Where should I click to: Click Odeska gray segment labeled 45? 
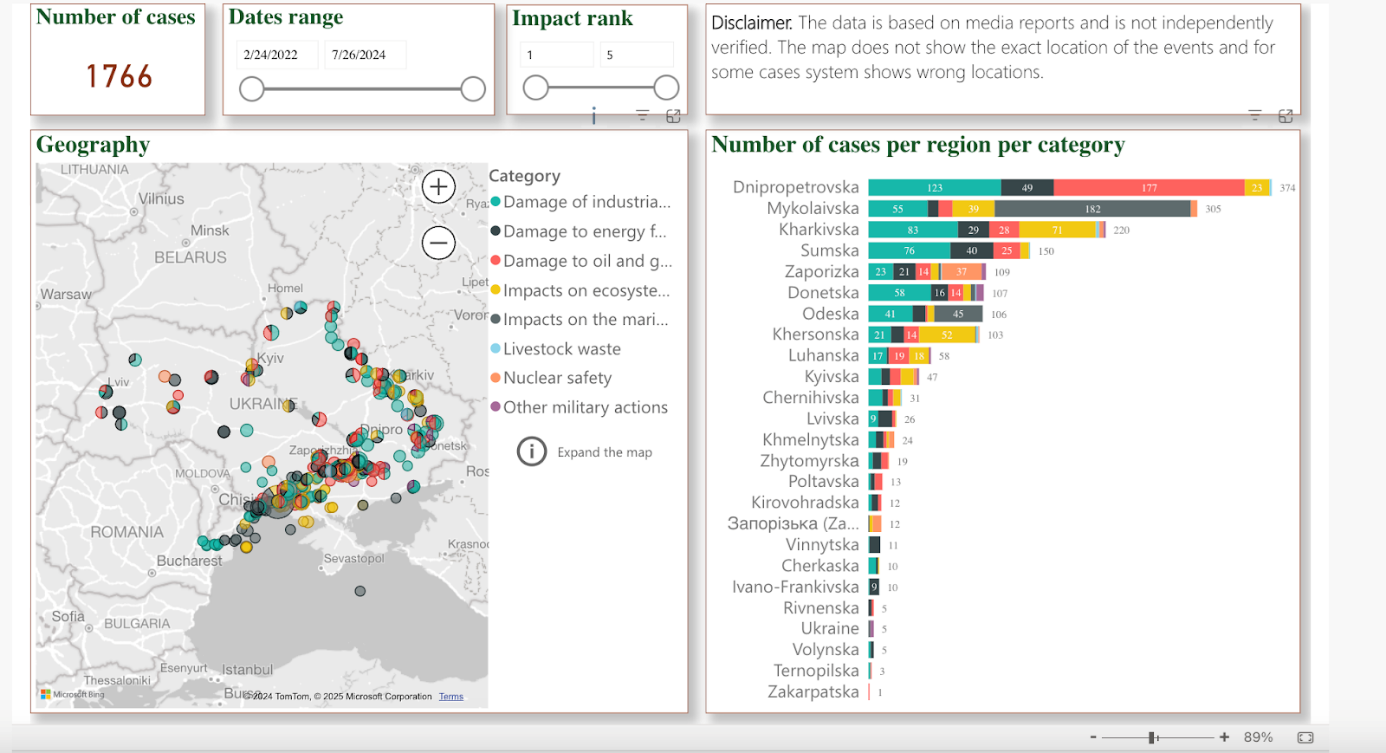[958, 314]
